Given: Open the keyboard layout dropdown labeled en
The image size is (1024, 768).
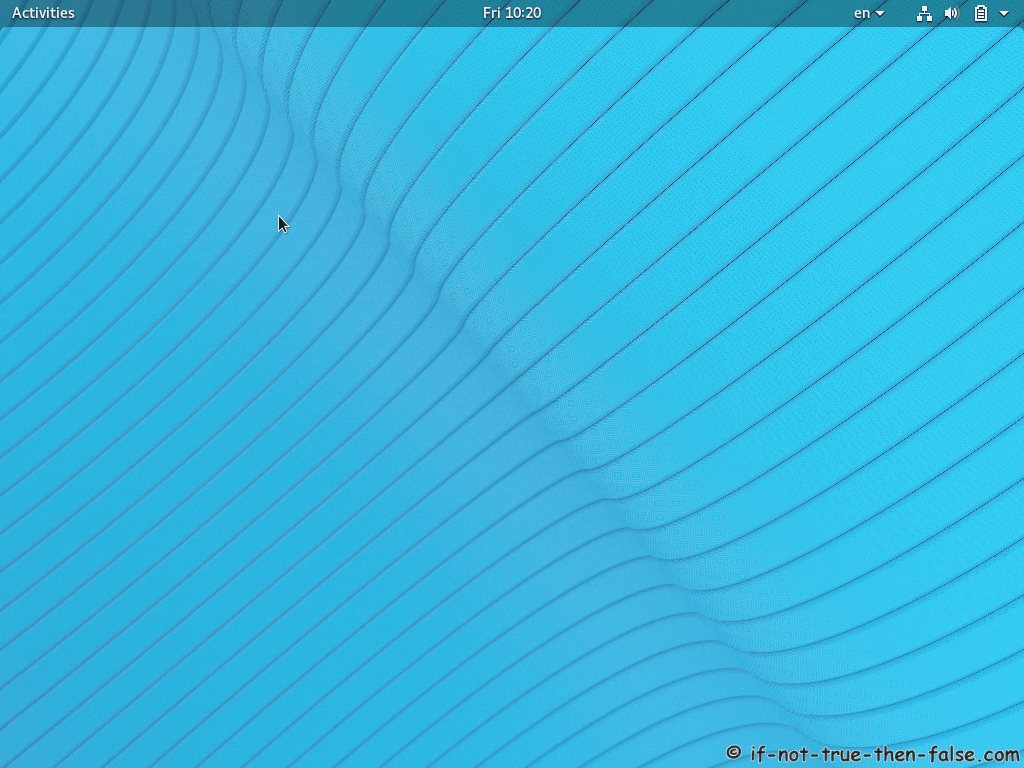Looking at the screenshot, I should tap(866, 13).
